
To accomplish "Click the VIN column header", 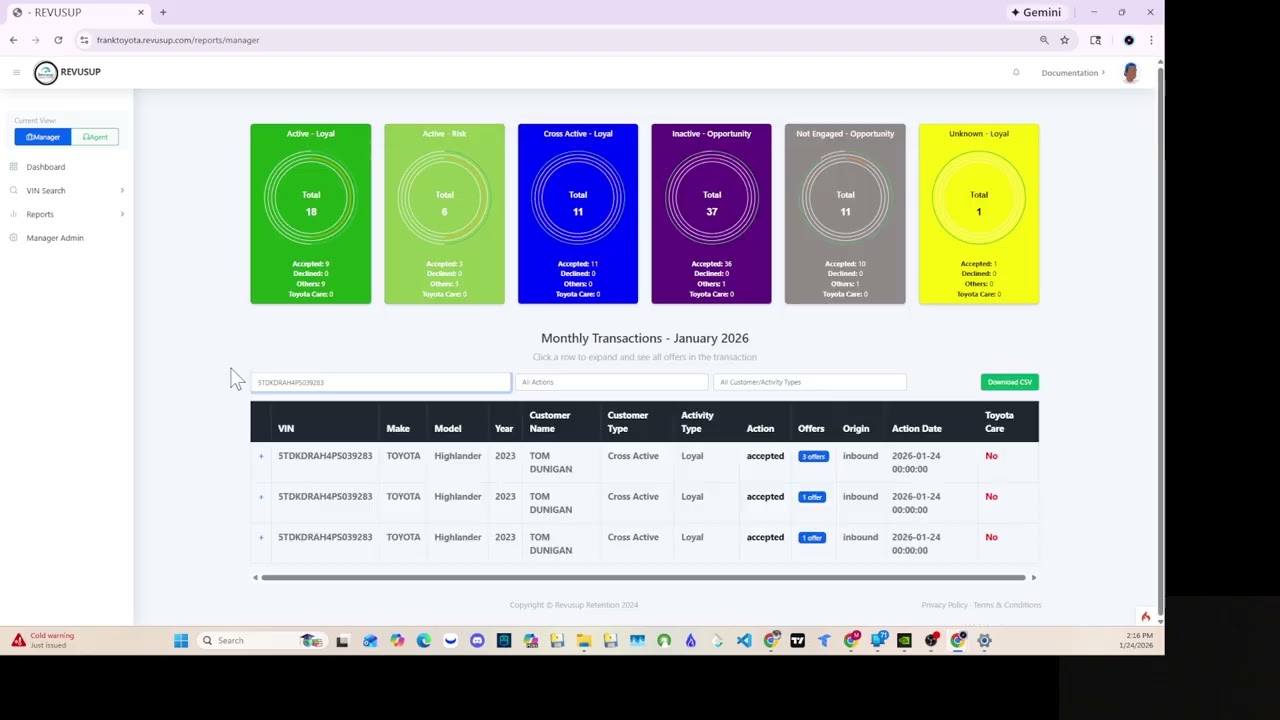I will tap(286, 429).
